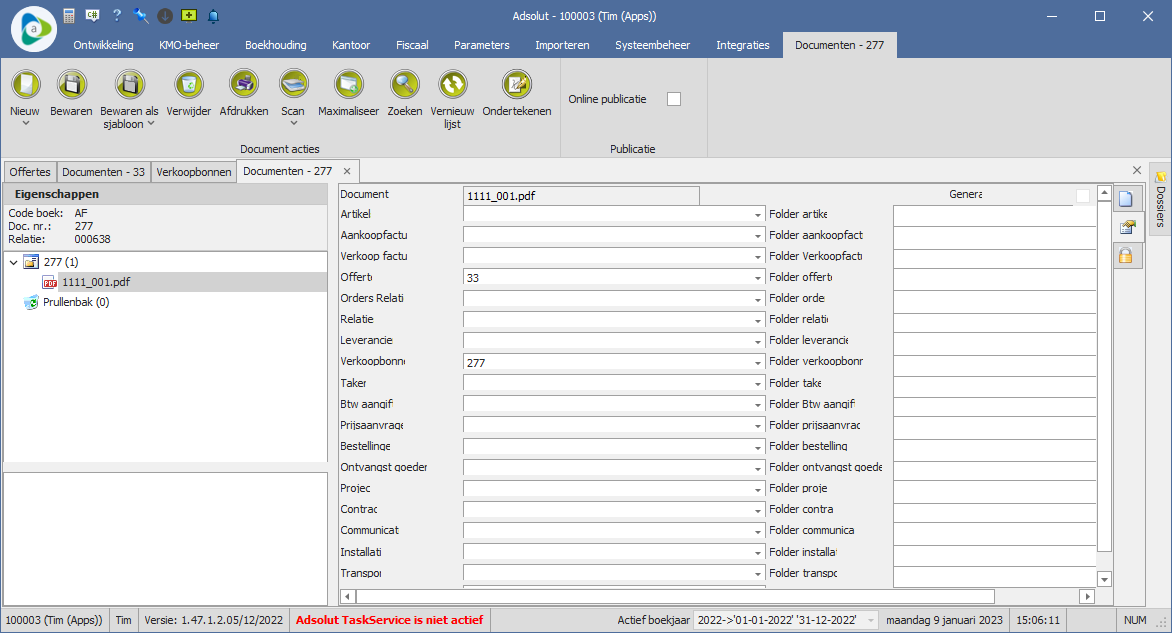Click the Maximaliseer icon in ribbon
The width and height of the screenshot is (1172, 633).
pyautogui.click(x=348, y=84)
